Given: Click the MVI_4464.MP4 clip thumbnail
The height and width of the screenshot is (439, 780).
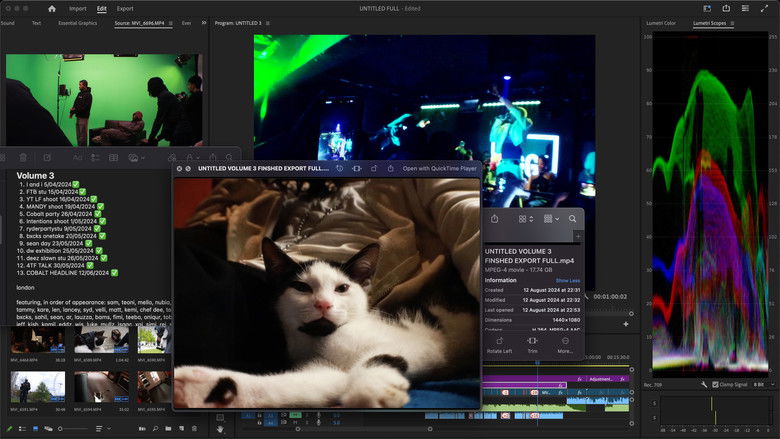Looking at the screenshot, I should click(x=37, y=341).
